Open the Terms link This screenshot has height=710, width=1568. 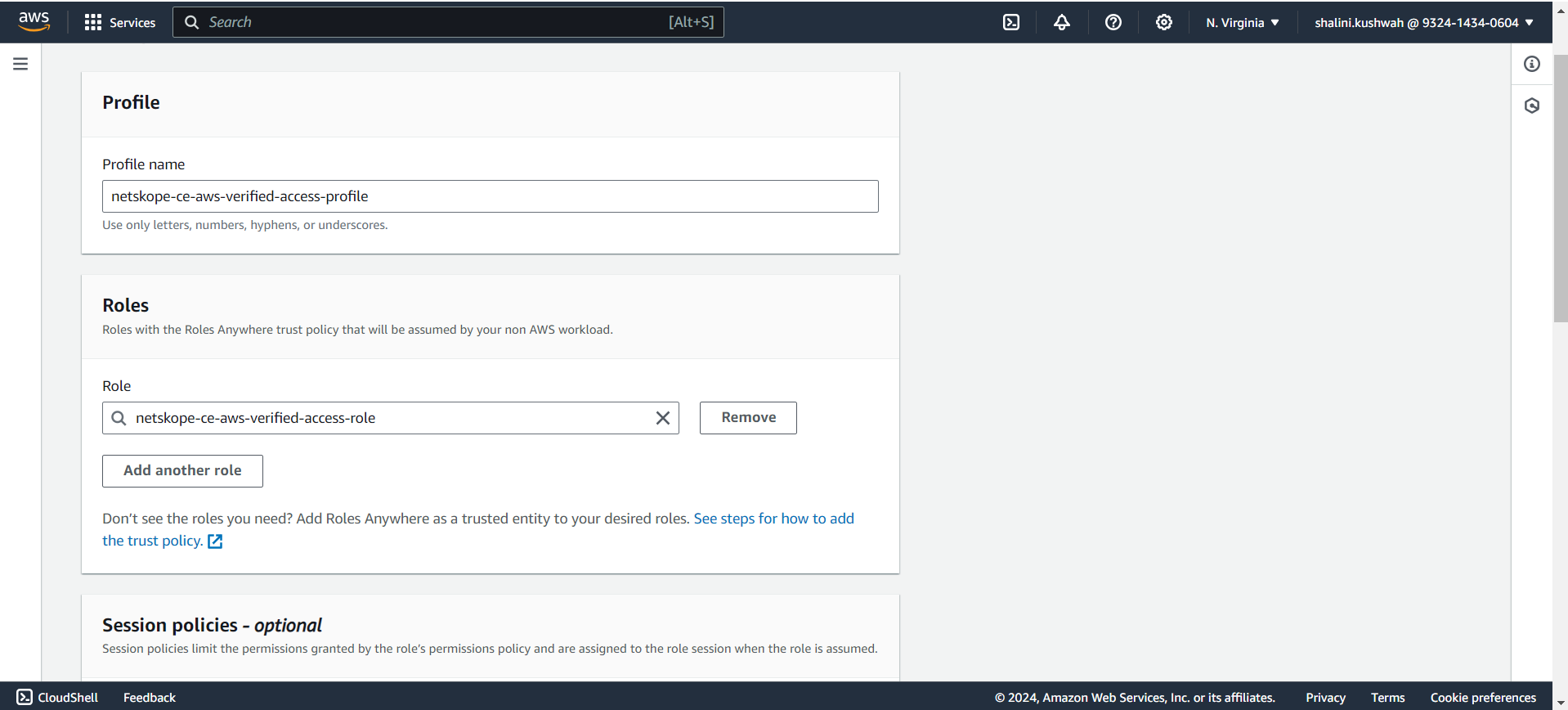[1387, 698]
